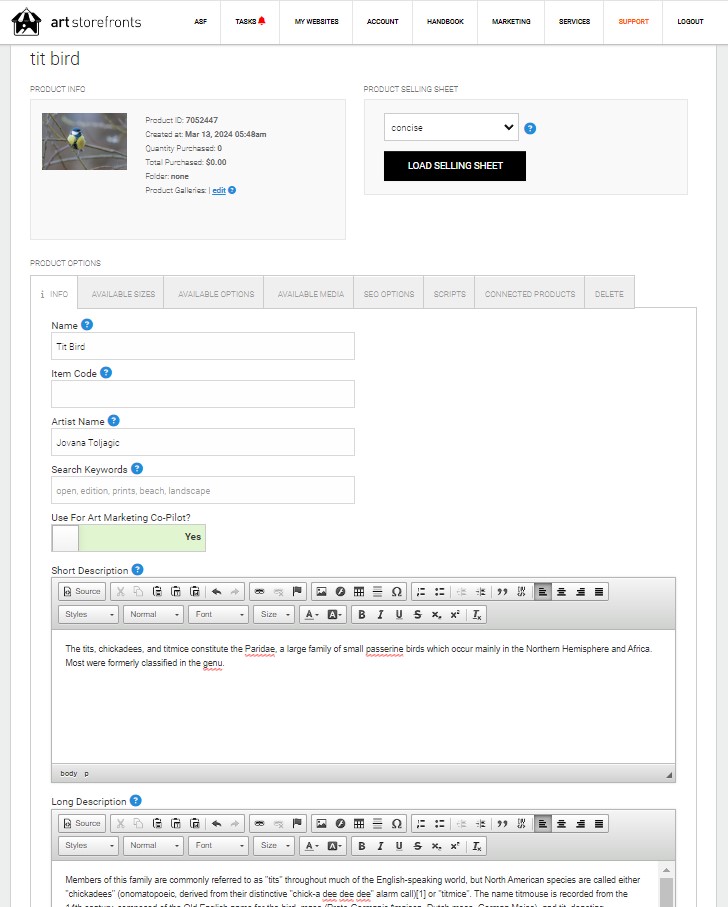The width and height of the screenshot is (728, 907).
Task: Expand Font dropdown in Long Description editor
Action: click(219, 846)
